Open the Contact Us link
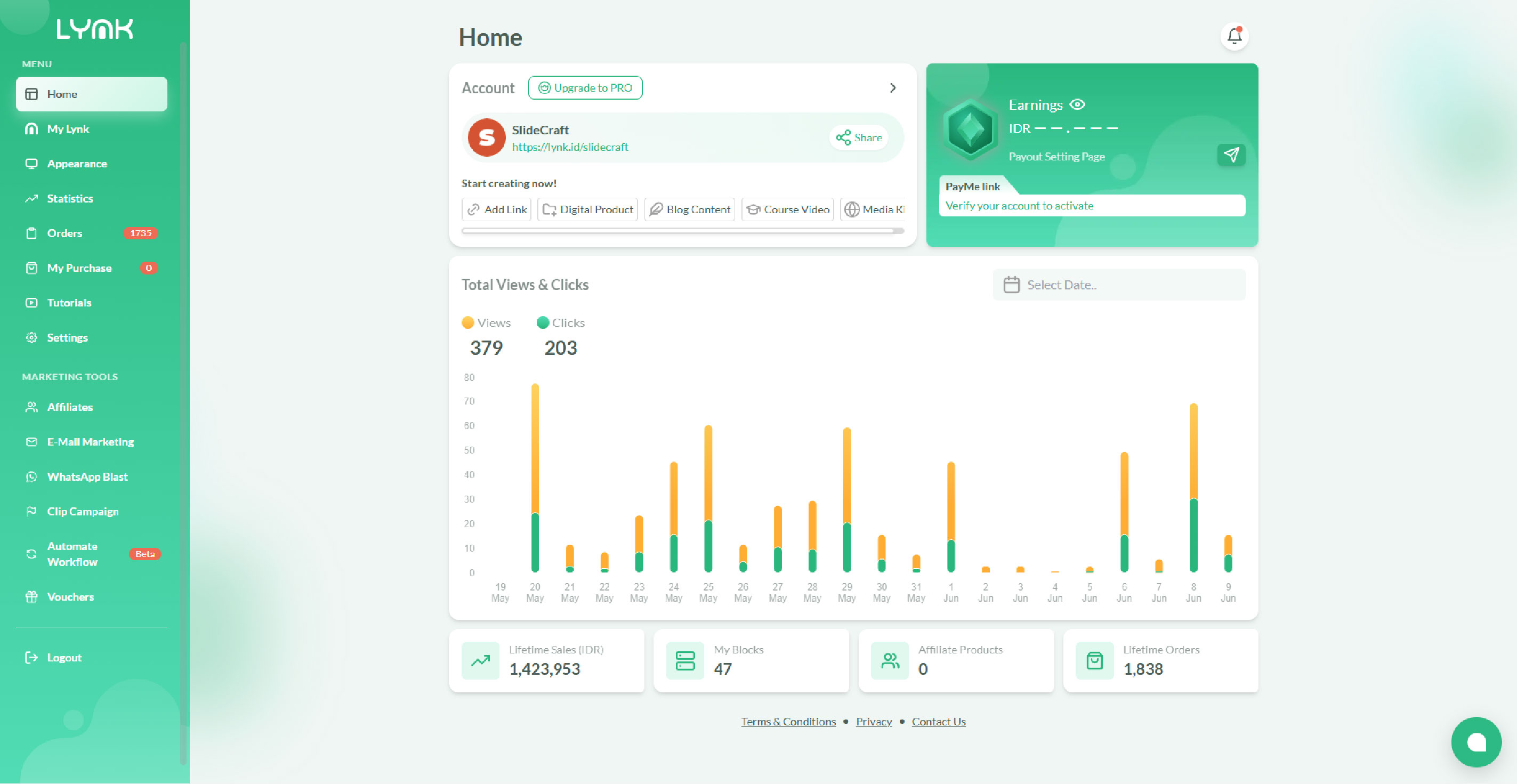 tap(939, 722)
